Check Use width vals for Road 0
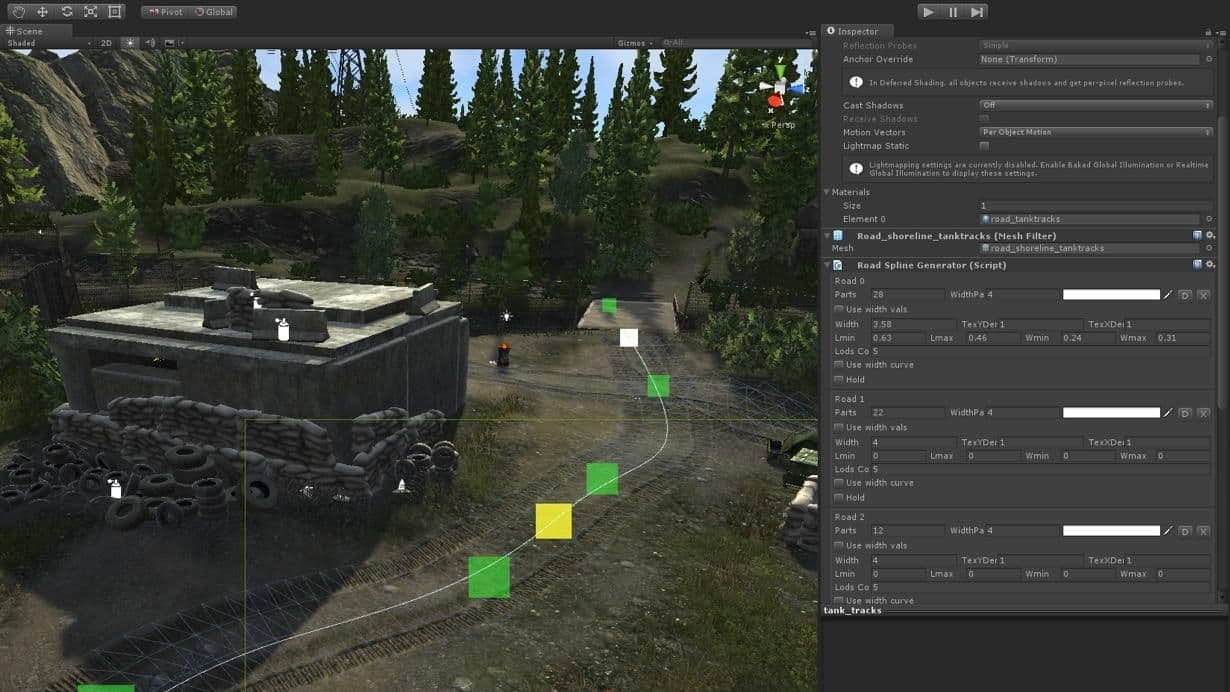1230x692 pixels. tap(839, 310)
